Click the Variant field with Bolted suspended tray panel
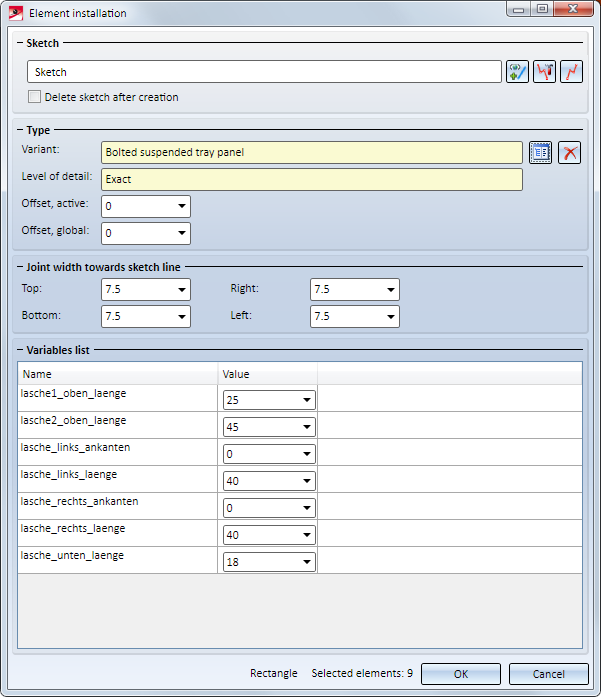This screenshot has height=697, width=601. (x=312, y=152)
